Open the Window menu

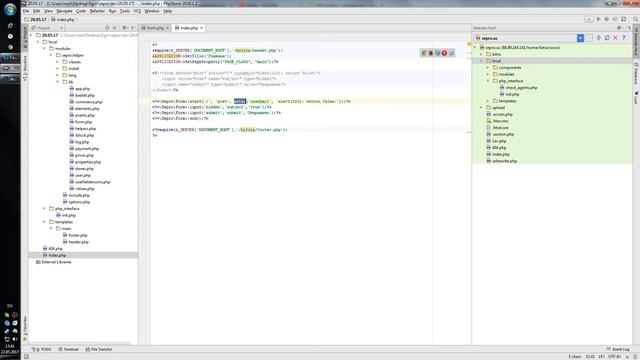[x=152, y=11]
